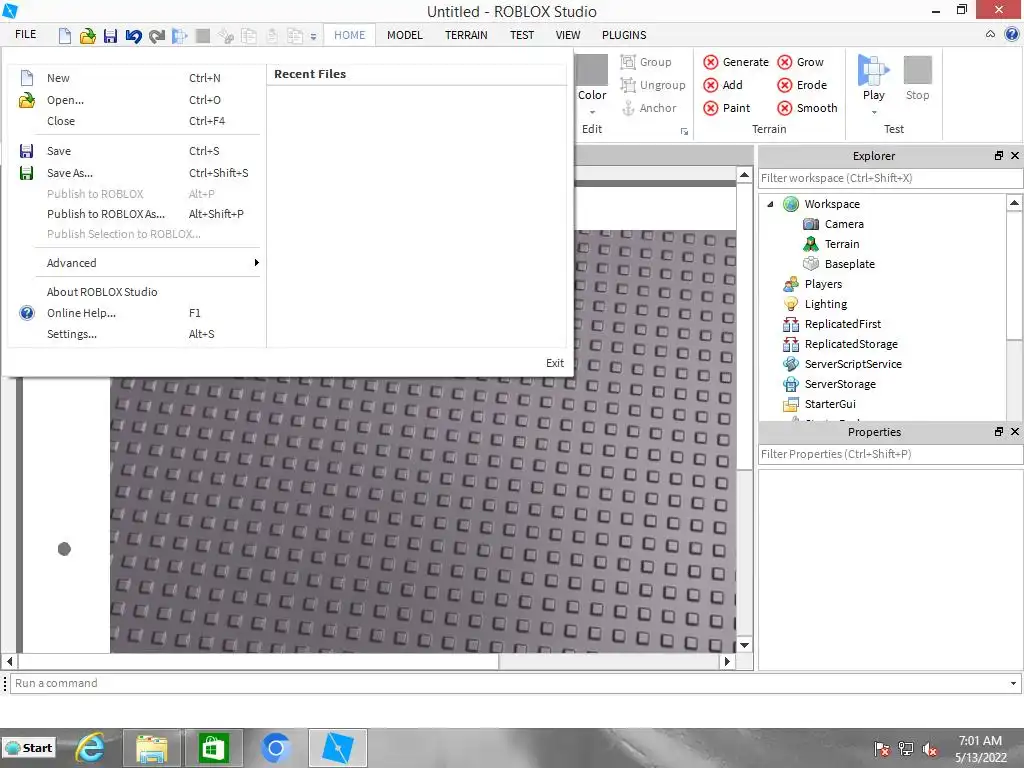Click the Duplicate icon in quick access toolbar
Image resolution: width=1024 pixels, height=768 pixels.
click(x=295, y=35)
